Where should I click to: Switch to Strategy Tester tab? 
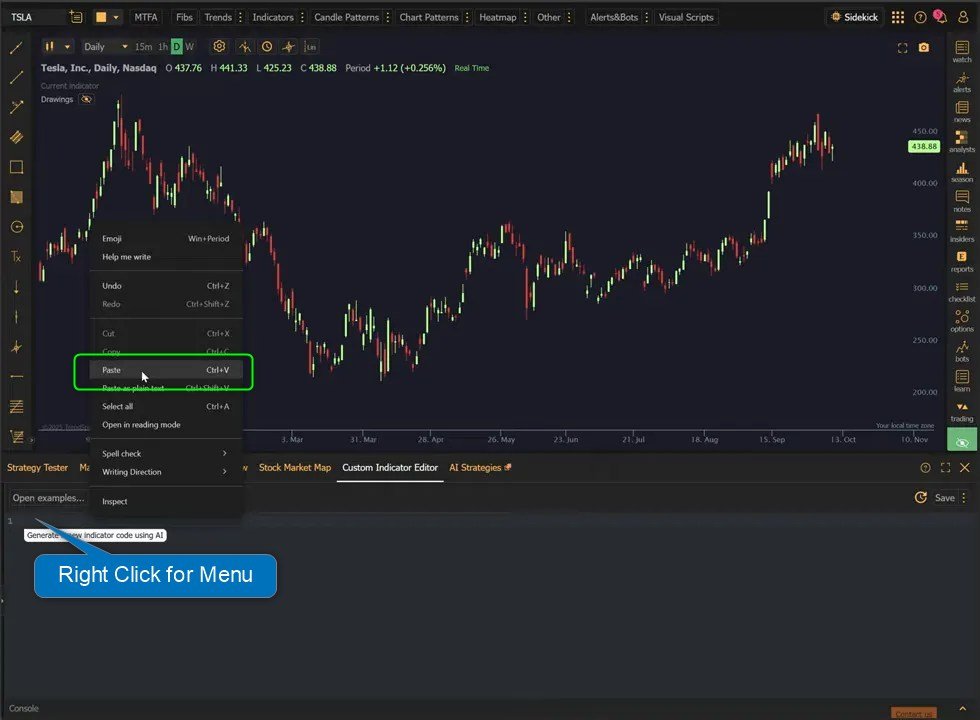[x=38, y=467]
